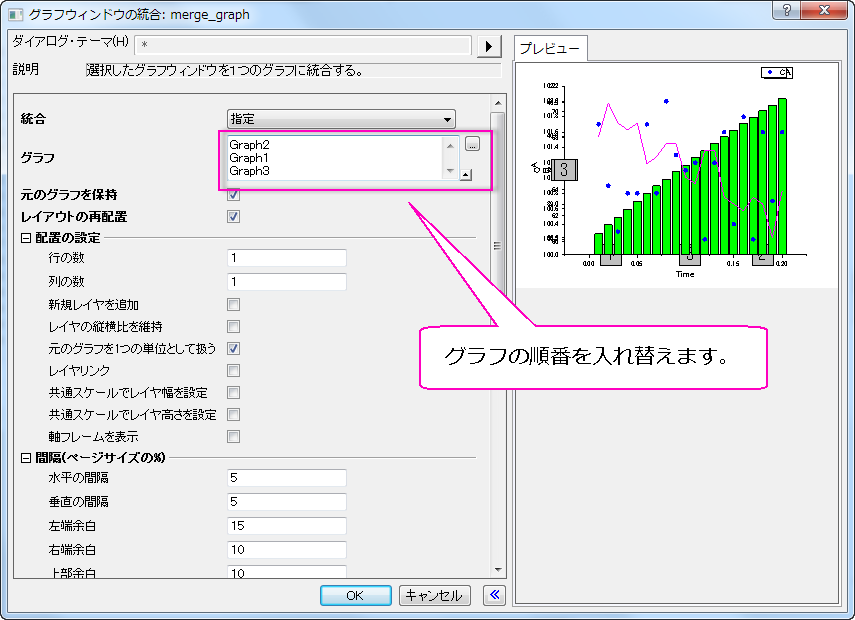Click the ダイアログ・テーマ input field
Screen dimensions: 855x620
tap(303, 45)
